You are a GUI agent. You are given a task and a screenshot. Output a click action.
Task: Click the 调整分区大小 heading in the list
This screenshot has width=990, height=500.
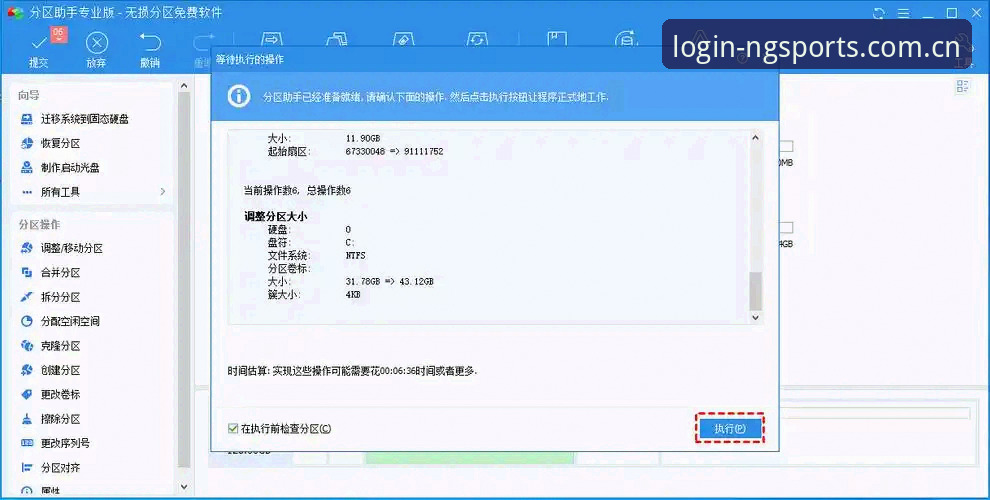[x=276, y=217]
